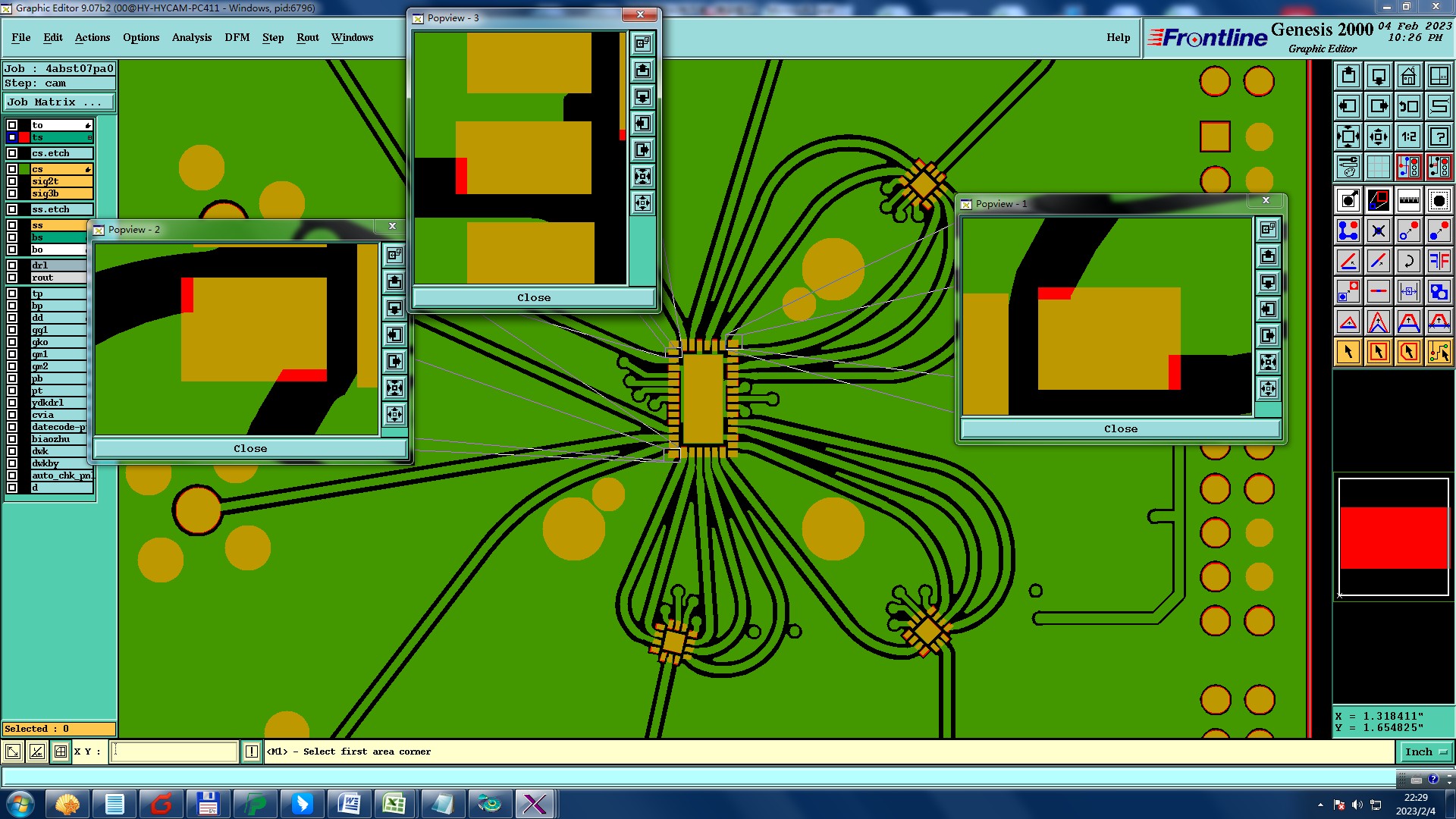Screen dimensions: 1456x819
Task: Open the Inch units dropdown
Action: [1426, 752]
